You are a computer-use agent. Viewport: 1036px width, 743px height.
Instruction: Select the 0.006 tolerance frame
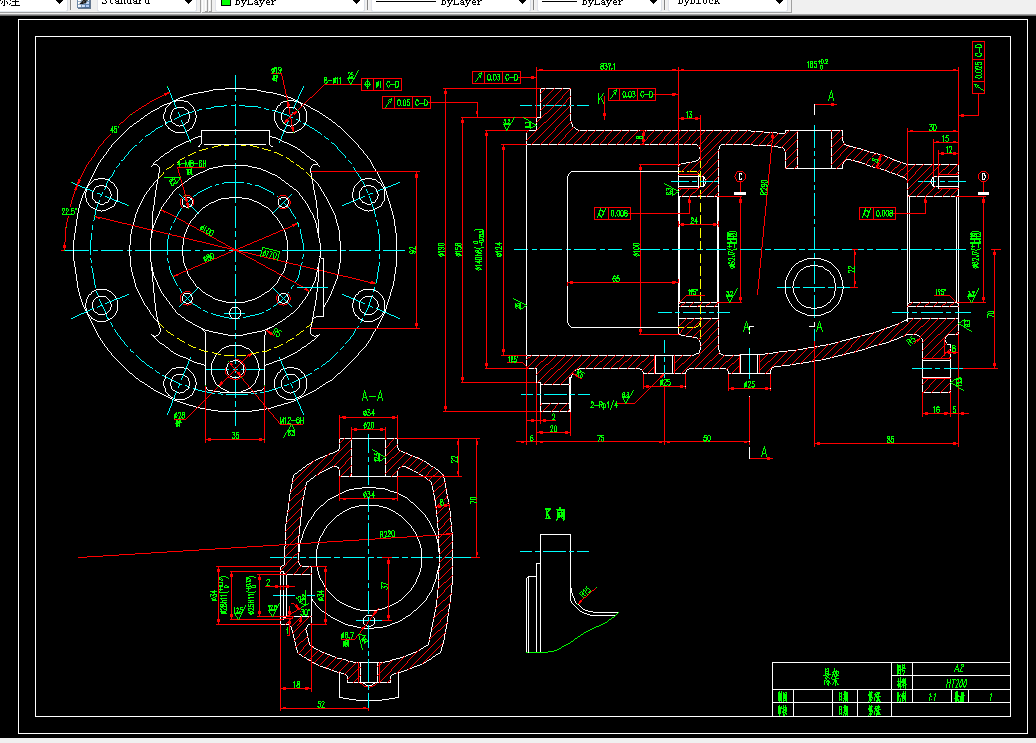point(612,213)
